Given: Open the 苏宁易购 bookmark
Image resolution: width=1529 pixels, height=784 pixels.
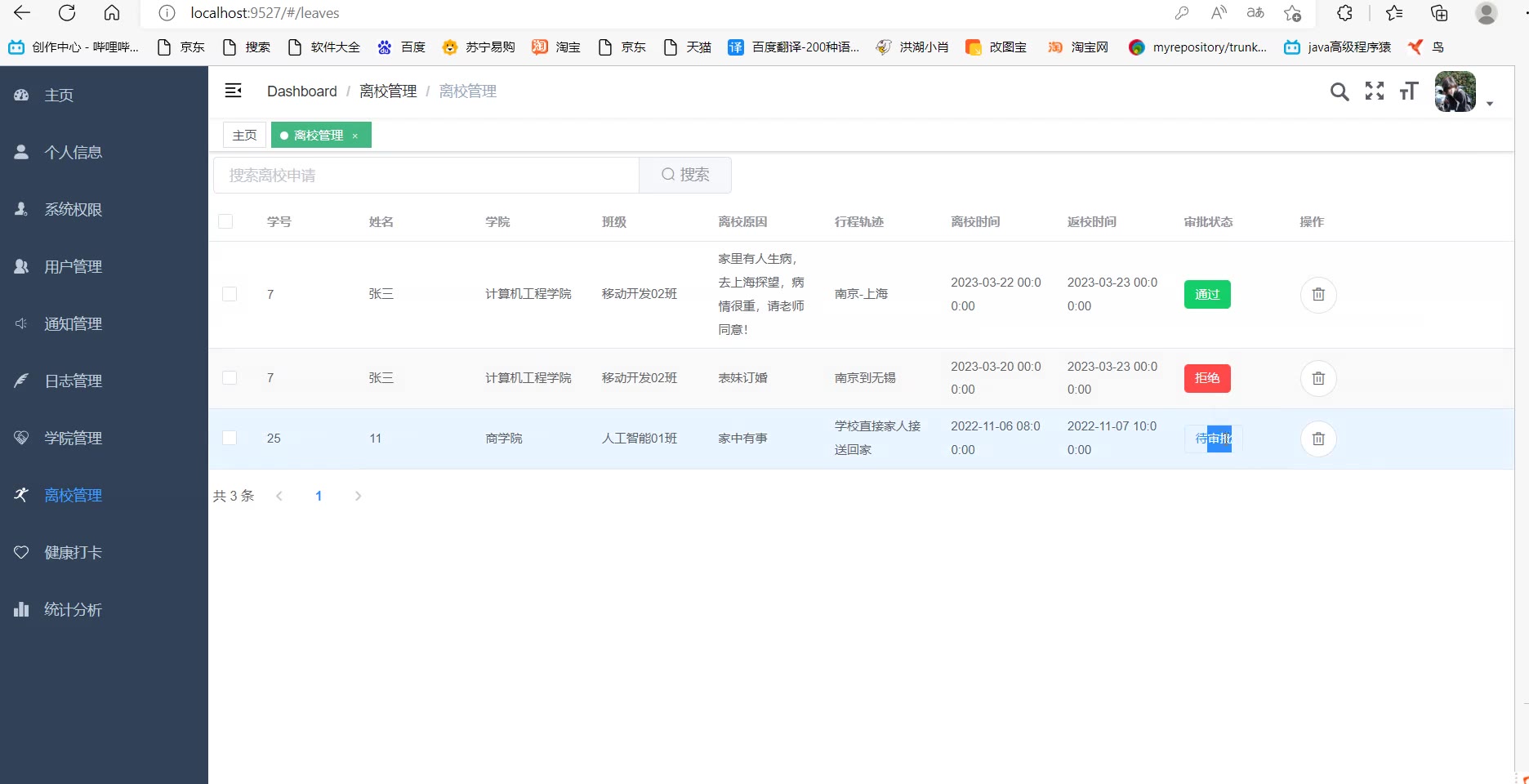Looking at the screenshot, I should [479, 47].
